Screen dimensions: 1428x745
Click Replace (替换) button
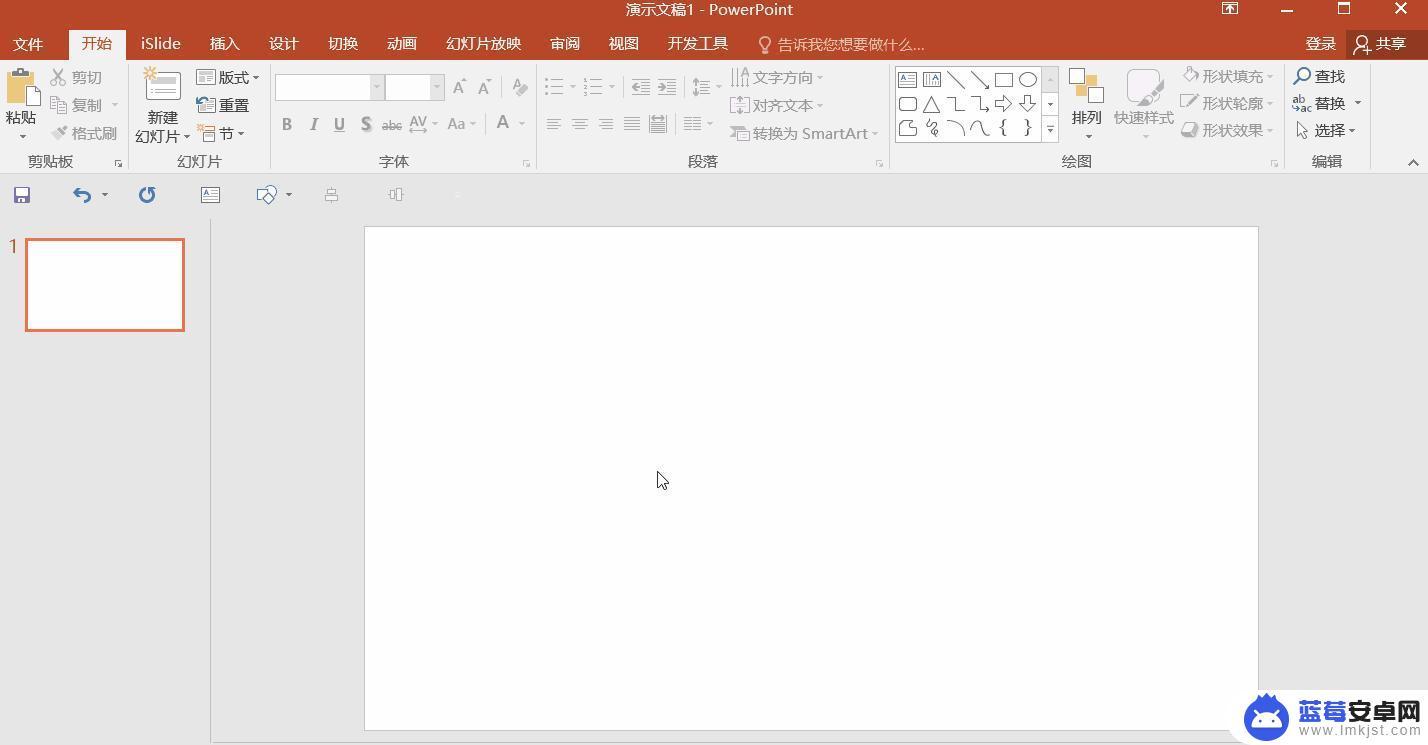1319,103
